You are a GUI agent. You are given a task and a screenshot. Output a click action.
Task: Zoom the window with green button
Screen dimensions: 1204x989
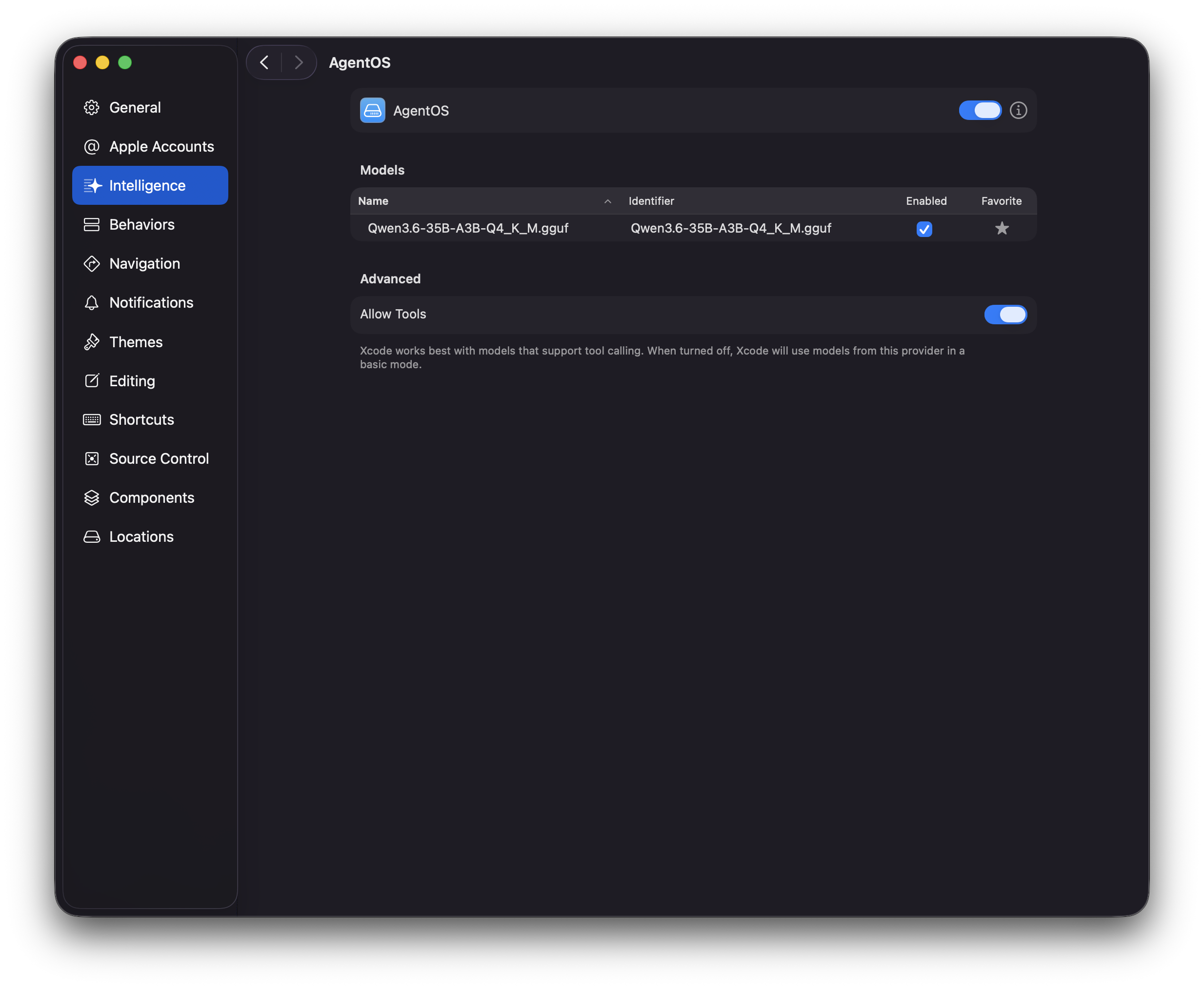(125, 63)
